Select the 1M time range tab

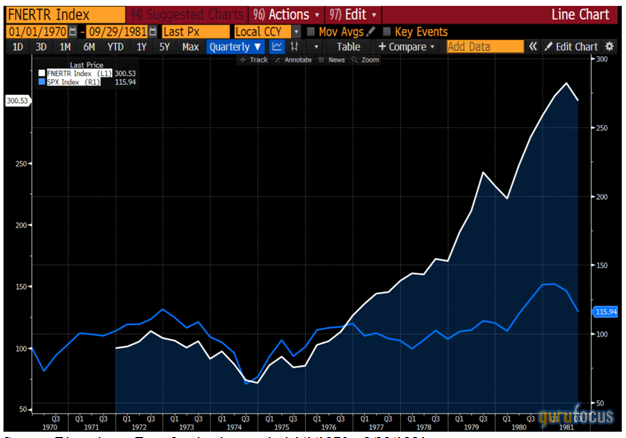[65, 47]
